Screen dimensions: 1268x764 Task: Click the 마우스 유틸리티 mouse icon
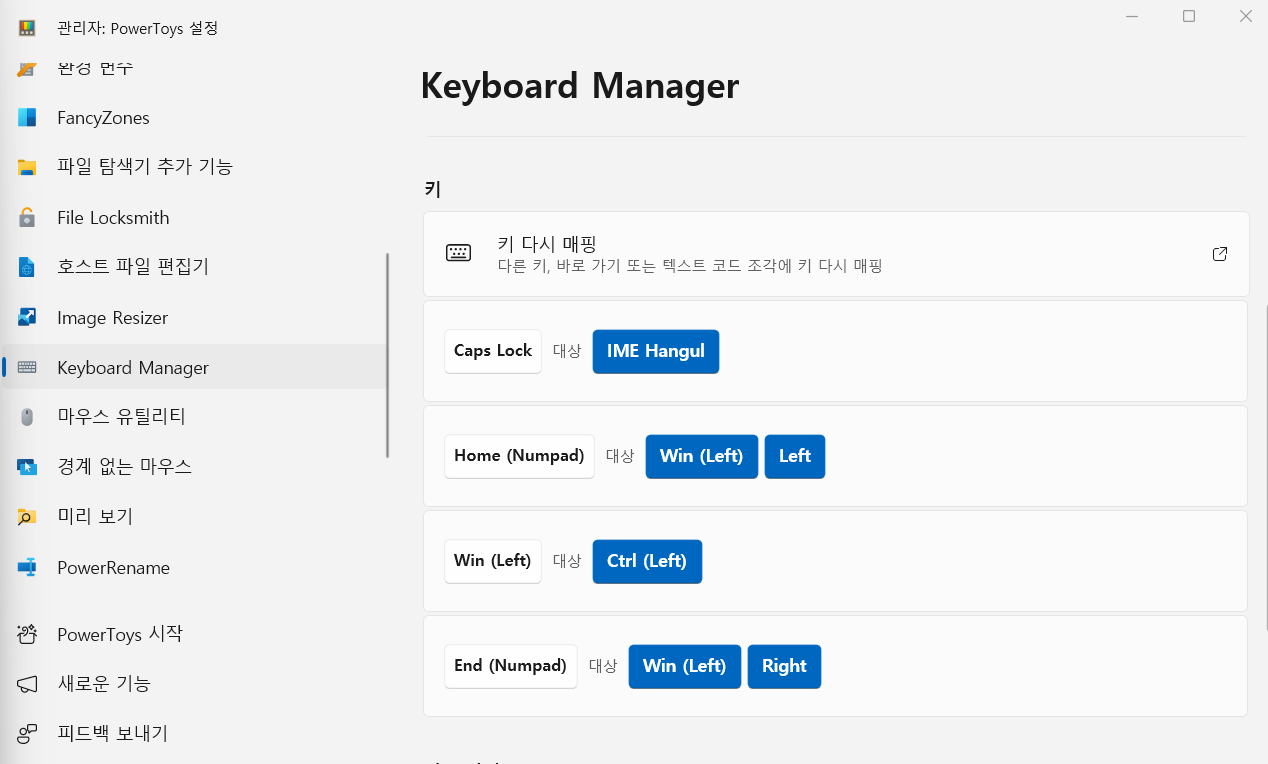(x=27, y=417)
